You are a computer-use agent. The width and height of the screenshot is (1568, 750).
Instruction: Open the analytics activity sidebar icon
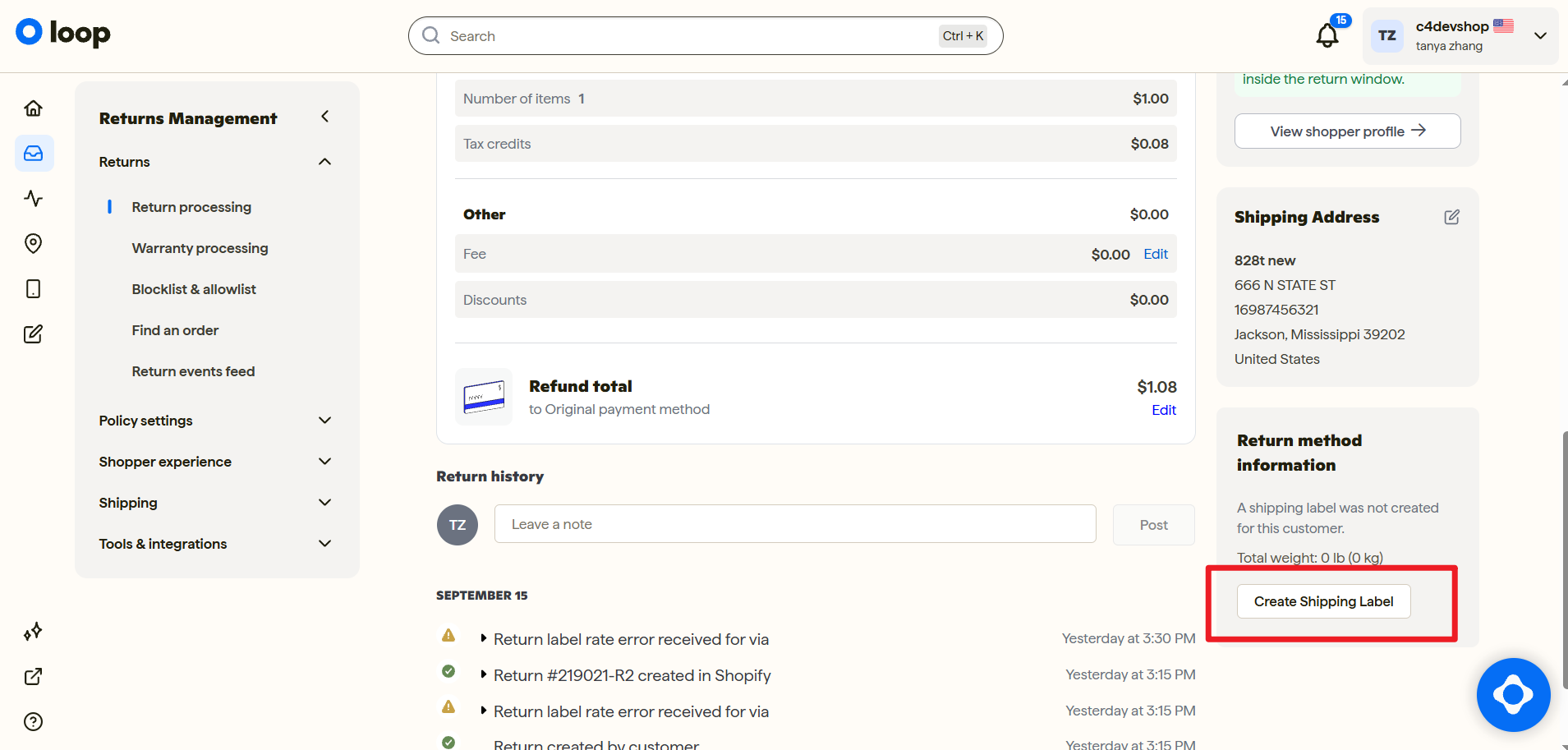click(34, 198)
